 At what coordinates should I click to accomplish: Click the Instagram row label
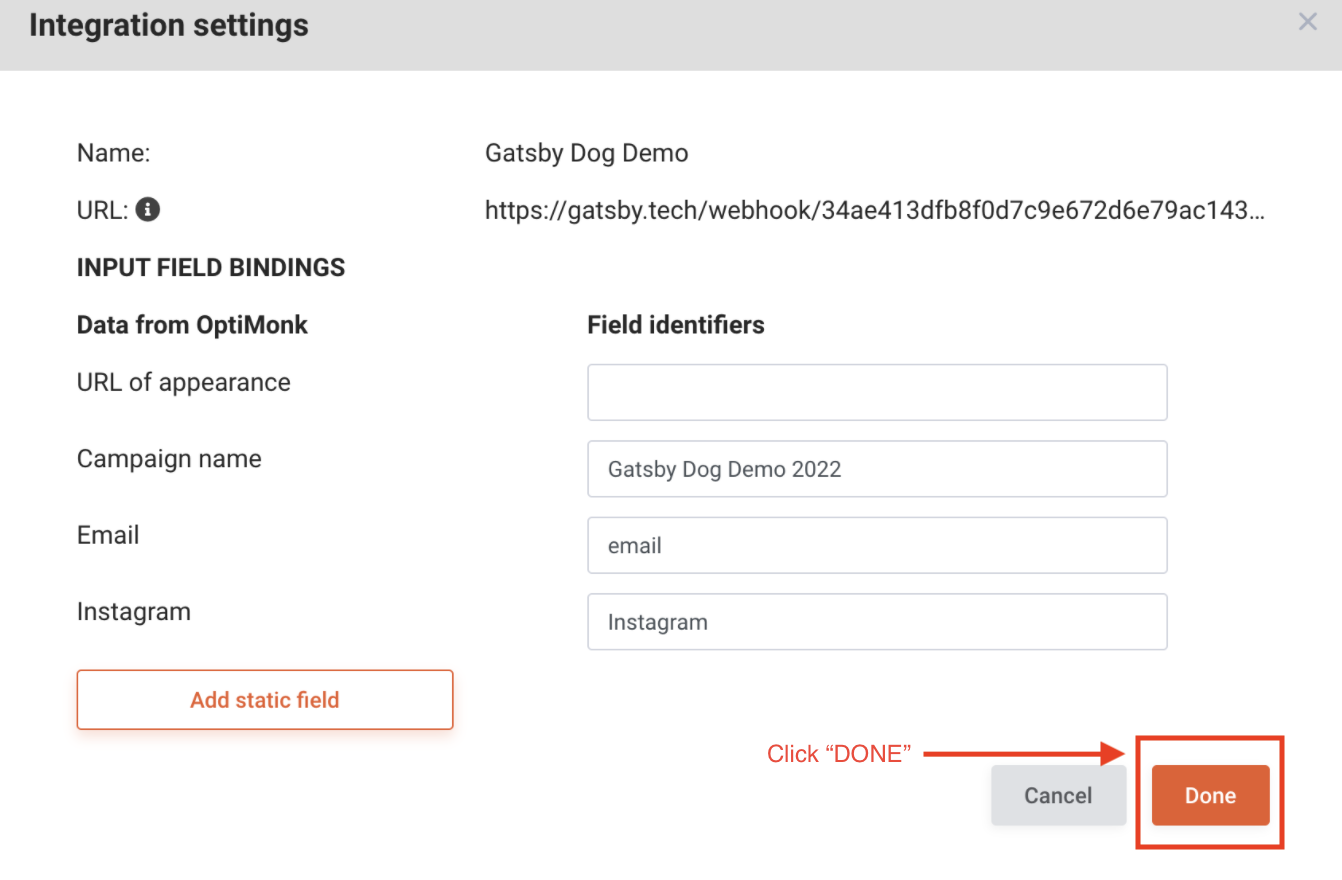134,612
